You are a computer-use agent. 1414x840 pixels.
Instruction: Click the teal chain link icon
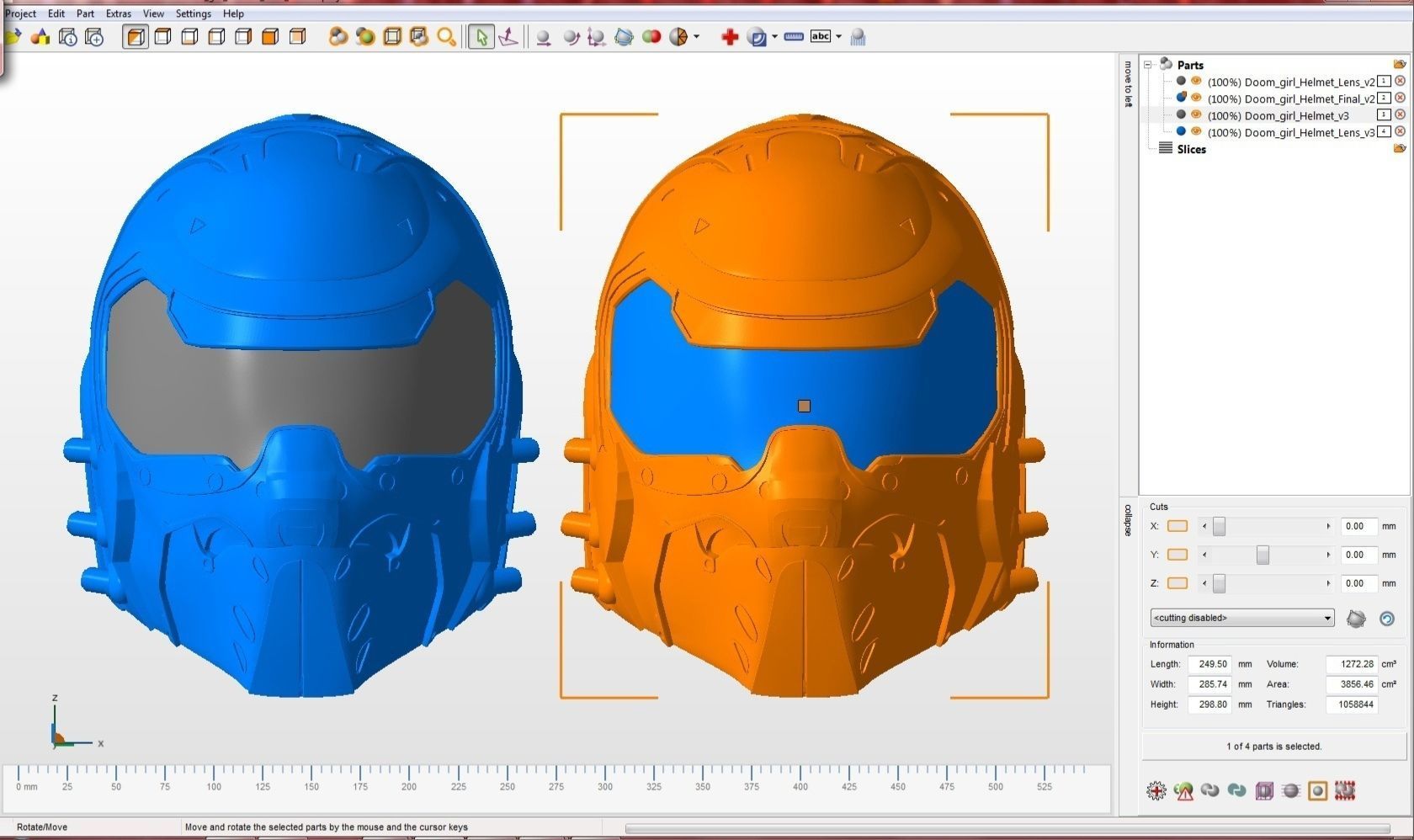(1237, 790)
